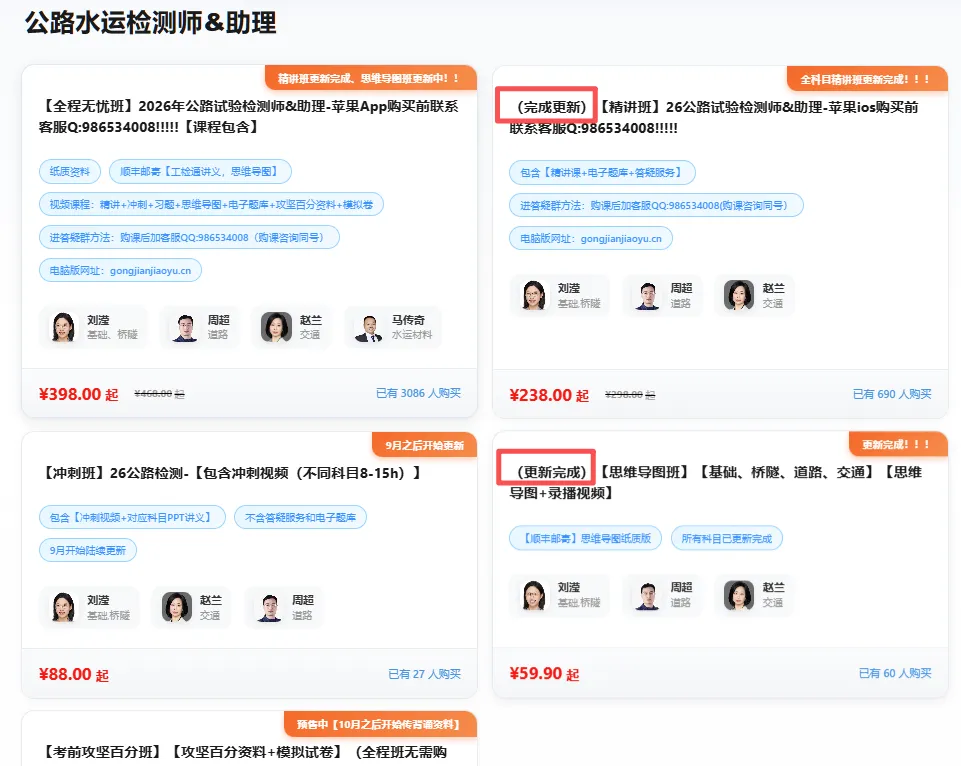961x766 pixels.
Task: Select teacher 周超 avatar in 精讲班 card
Action: (647, 295)
